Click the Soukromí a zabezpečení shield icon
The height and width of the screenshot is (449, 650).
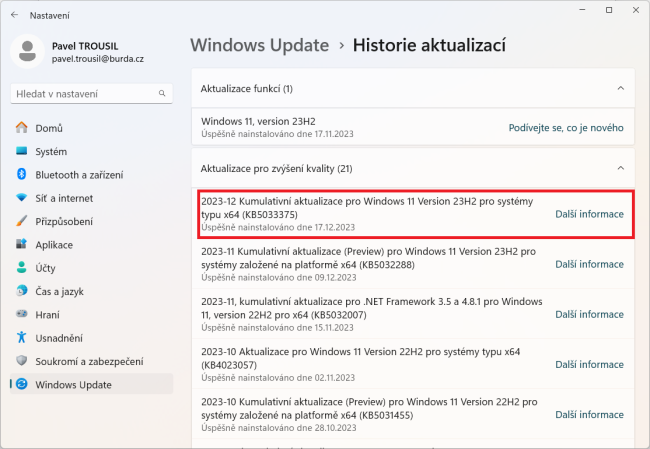tap(22, 361)
